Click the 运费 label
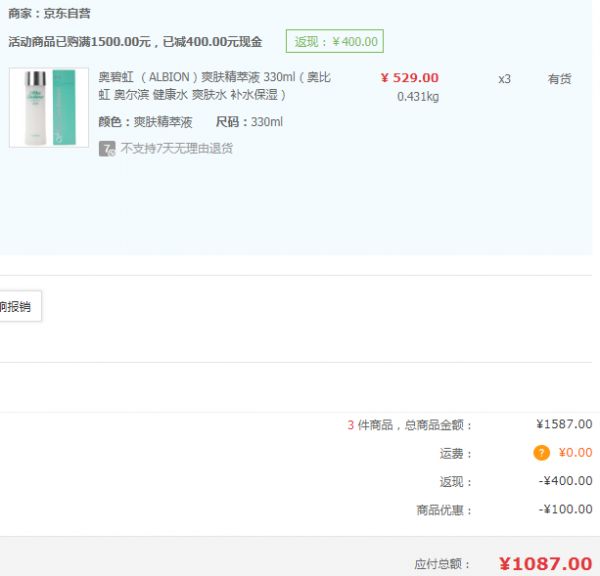 click(455, 454)
